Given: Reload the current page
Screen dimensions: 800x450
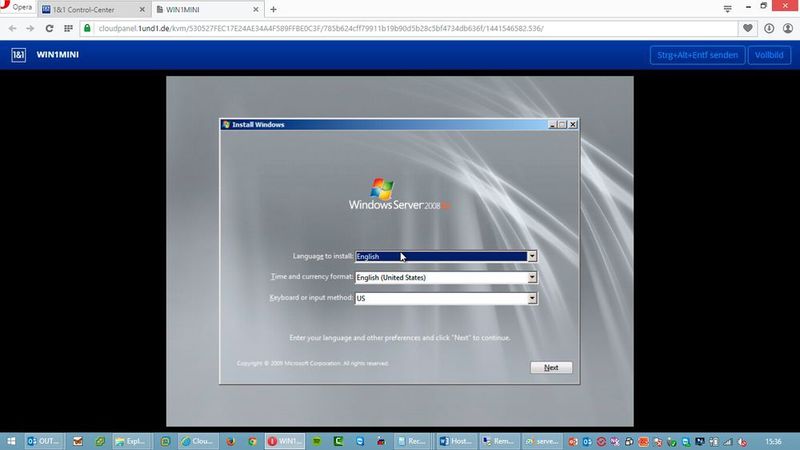Looking at the screenshot, I should click(x=49, y=29).
